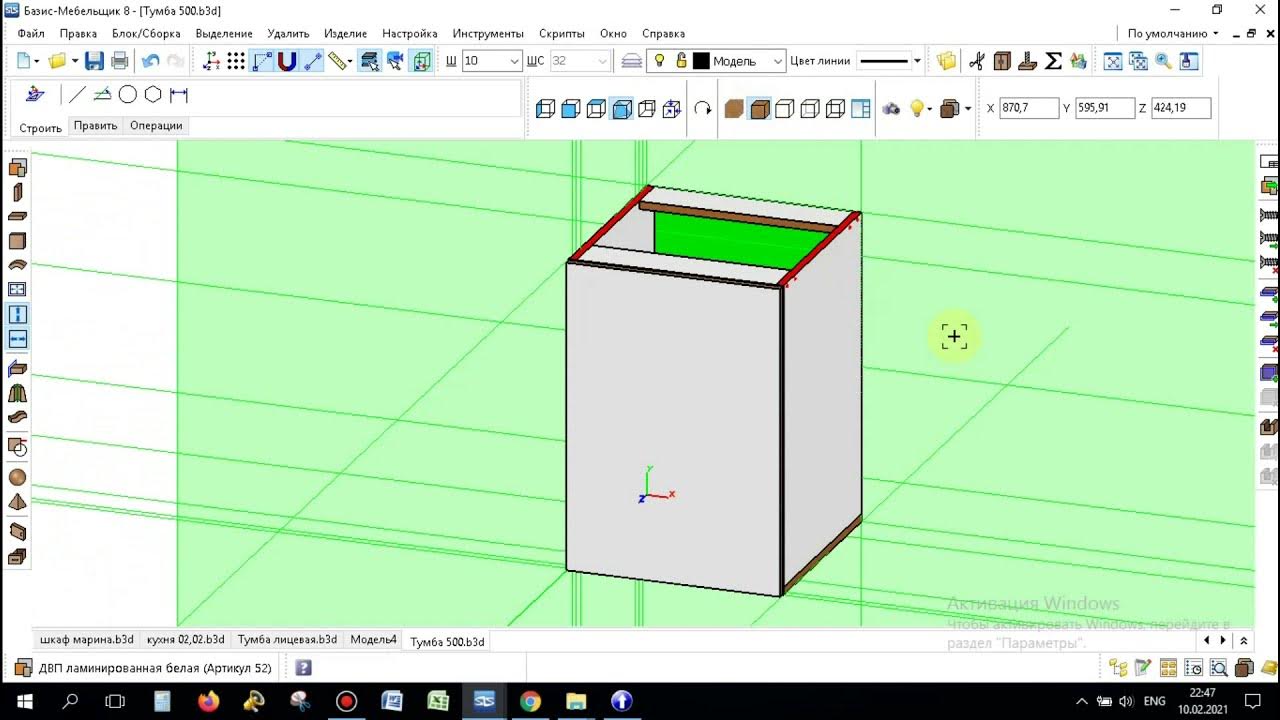Open the По умолчанию workspace dropdown
This screenshot has height=720, width=1280.
click(1173, 33)
